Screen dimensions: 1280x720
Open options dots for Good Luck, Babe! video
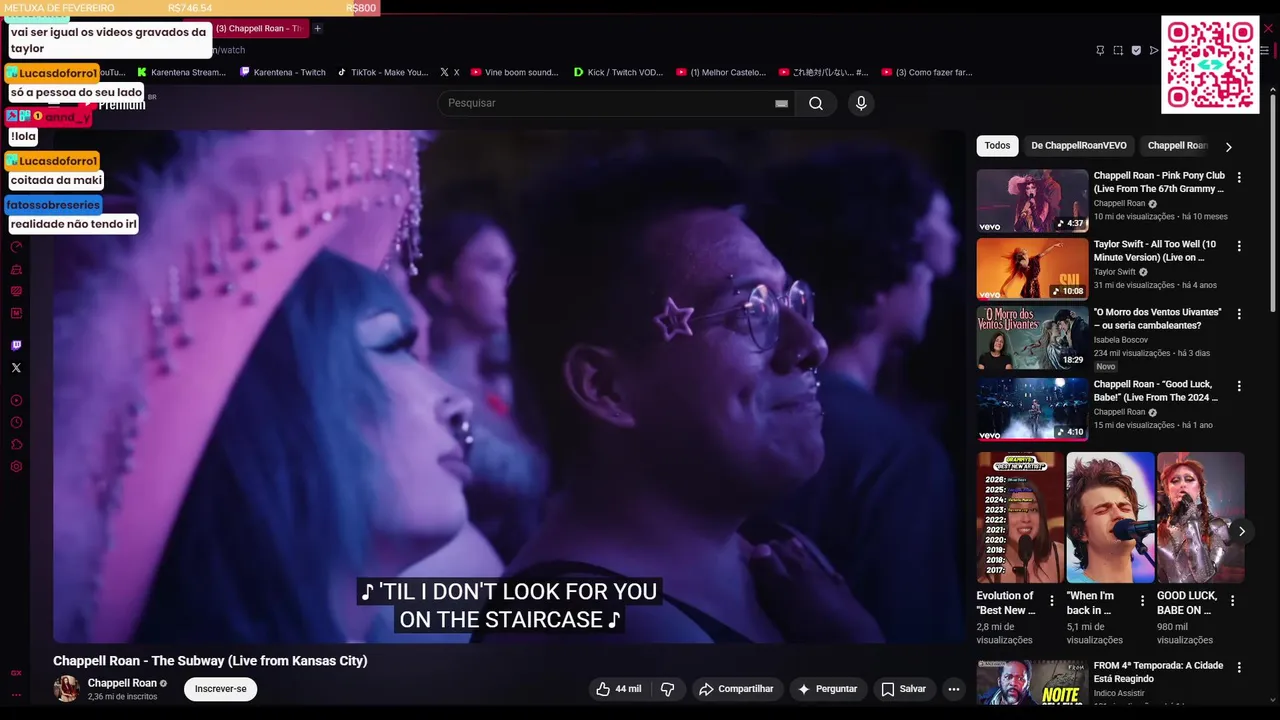pyautogui.click(x=1239, y=386)
